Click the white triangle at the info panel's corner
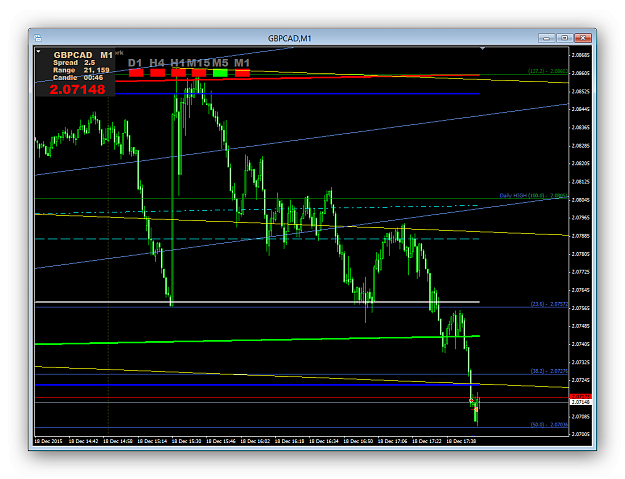 click(38, 51)
